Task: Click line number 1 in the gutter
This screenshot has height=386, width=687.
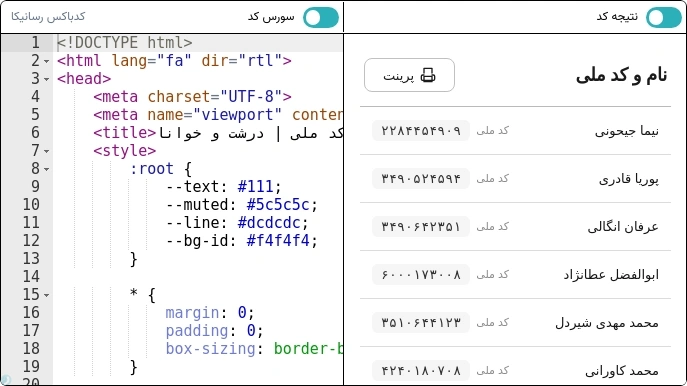Action: [x=35, y=43]
